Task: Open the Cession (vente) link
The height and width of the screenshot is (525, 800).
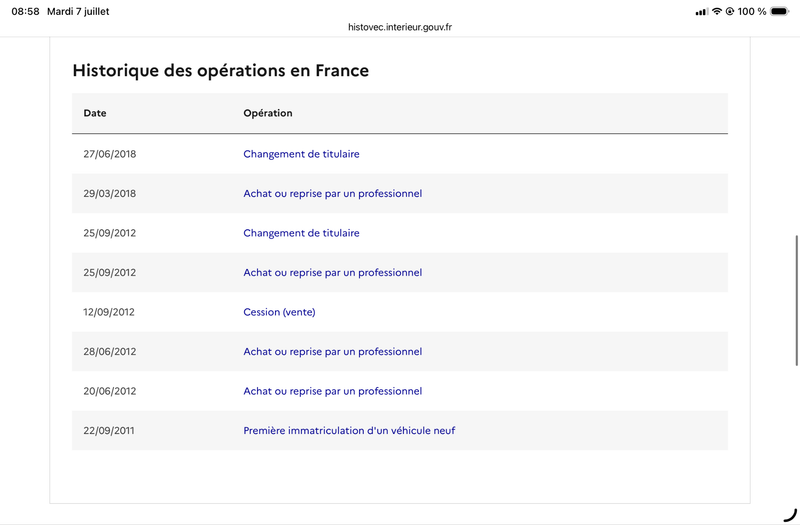Action: [x=279, y=312]
